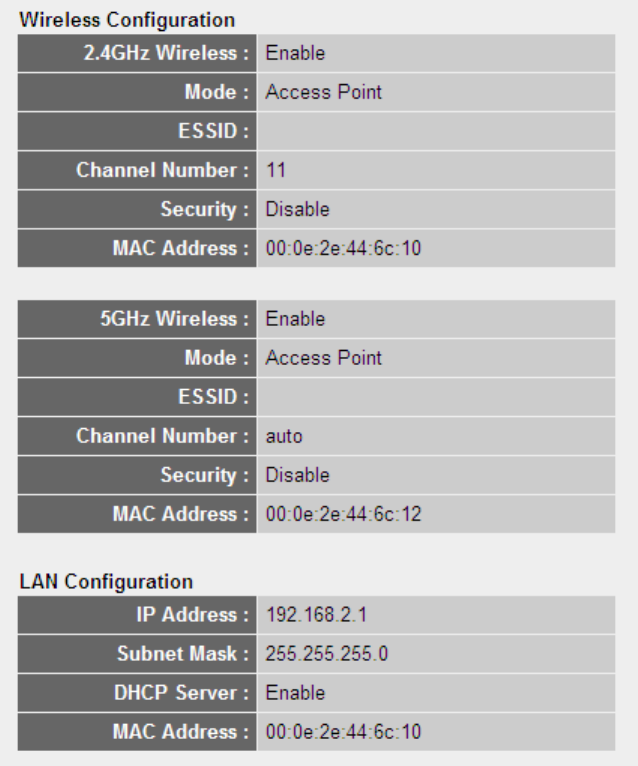Screen dimensions: 638x766
Task: Click the 2.4GHz channel number value 11
Action: click(x=274, y=171)
